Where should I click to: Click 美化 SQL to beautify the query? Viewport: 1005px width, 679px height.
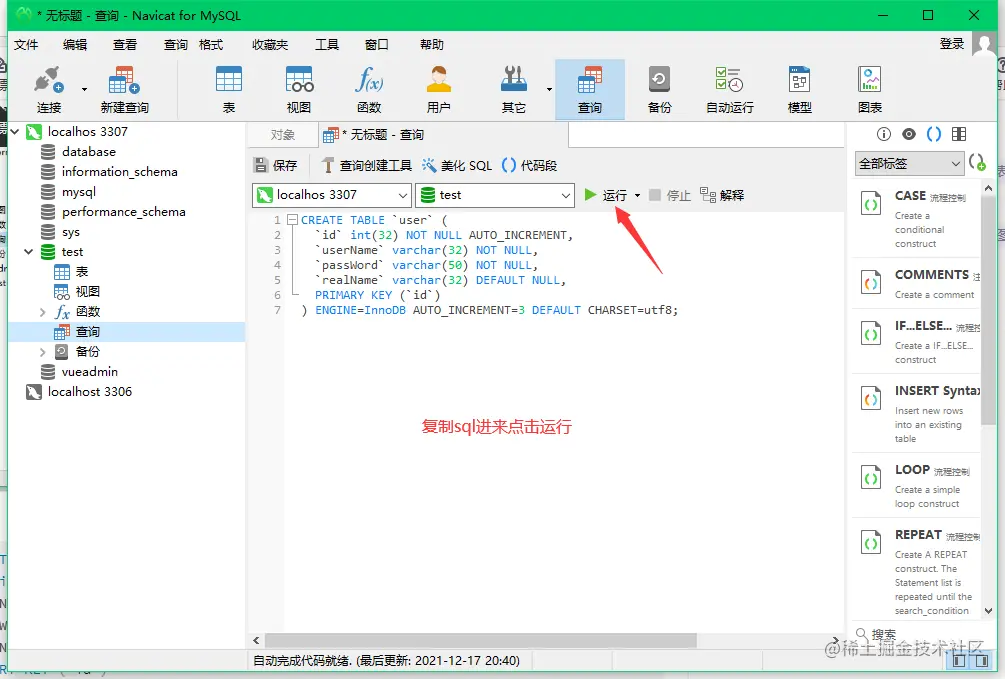click(x=457, y=165)
